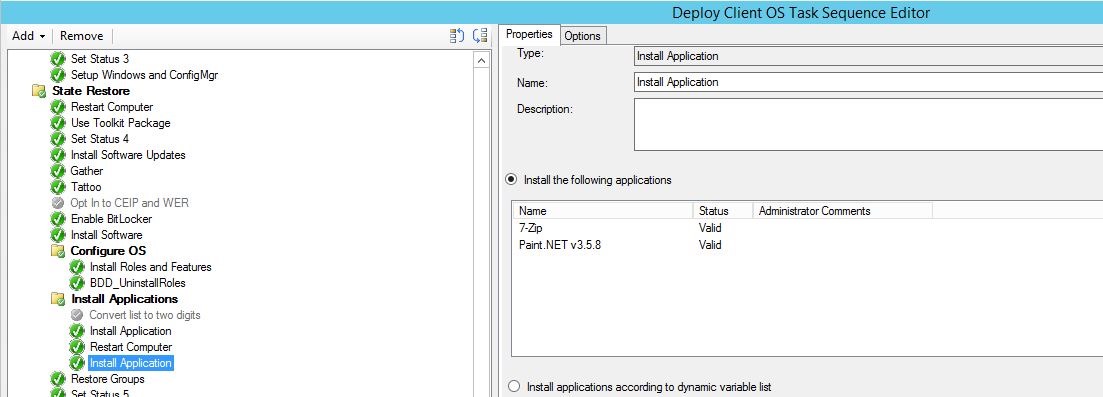Screen dimensions: 1103x397
Task: Click the Enable BitLocker check icon
Action: 58,219
